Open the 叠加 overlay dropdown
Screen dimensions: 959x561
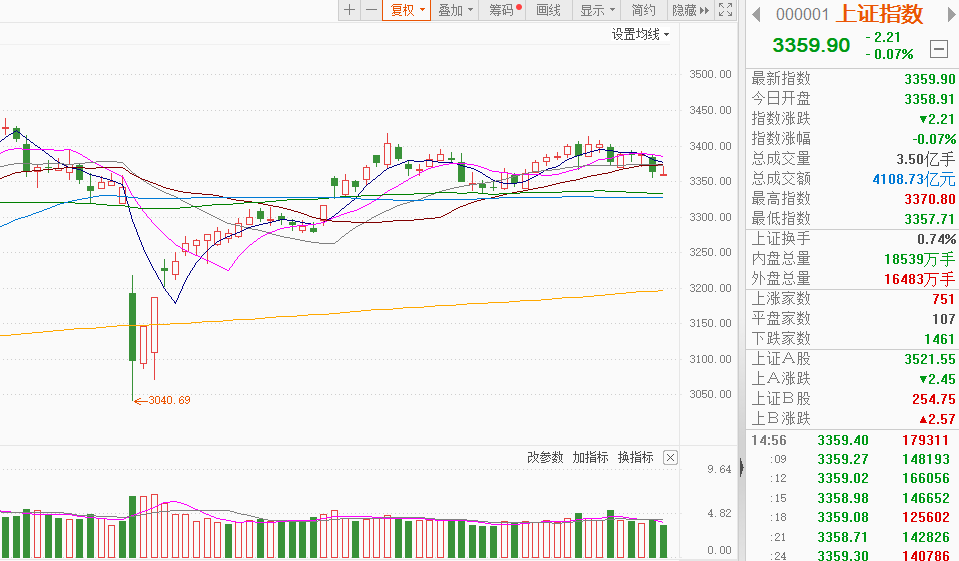point(456,10)
